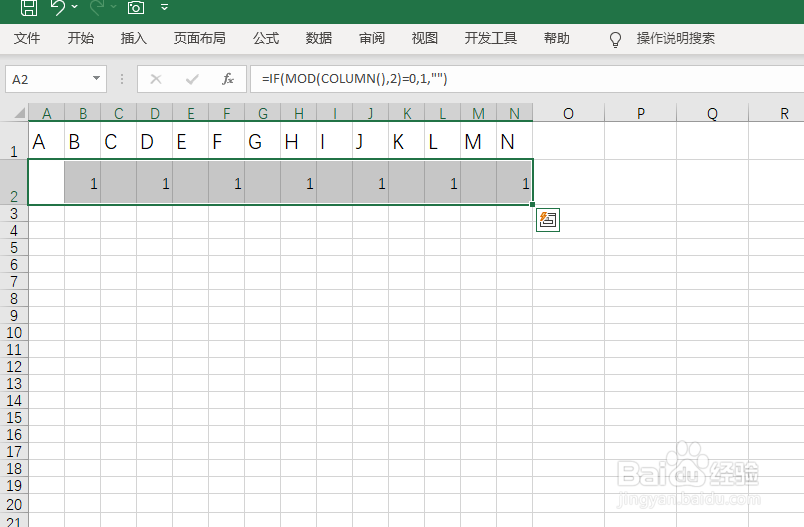
Task: Click the Auto Fill Options icon
Action: pyautogui.click(x=548, y=220)
